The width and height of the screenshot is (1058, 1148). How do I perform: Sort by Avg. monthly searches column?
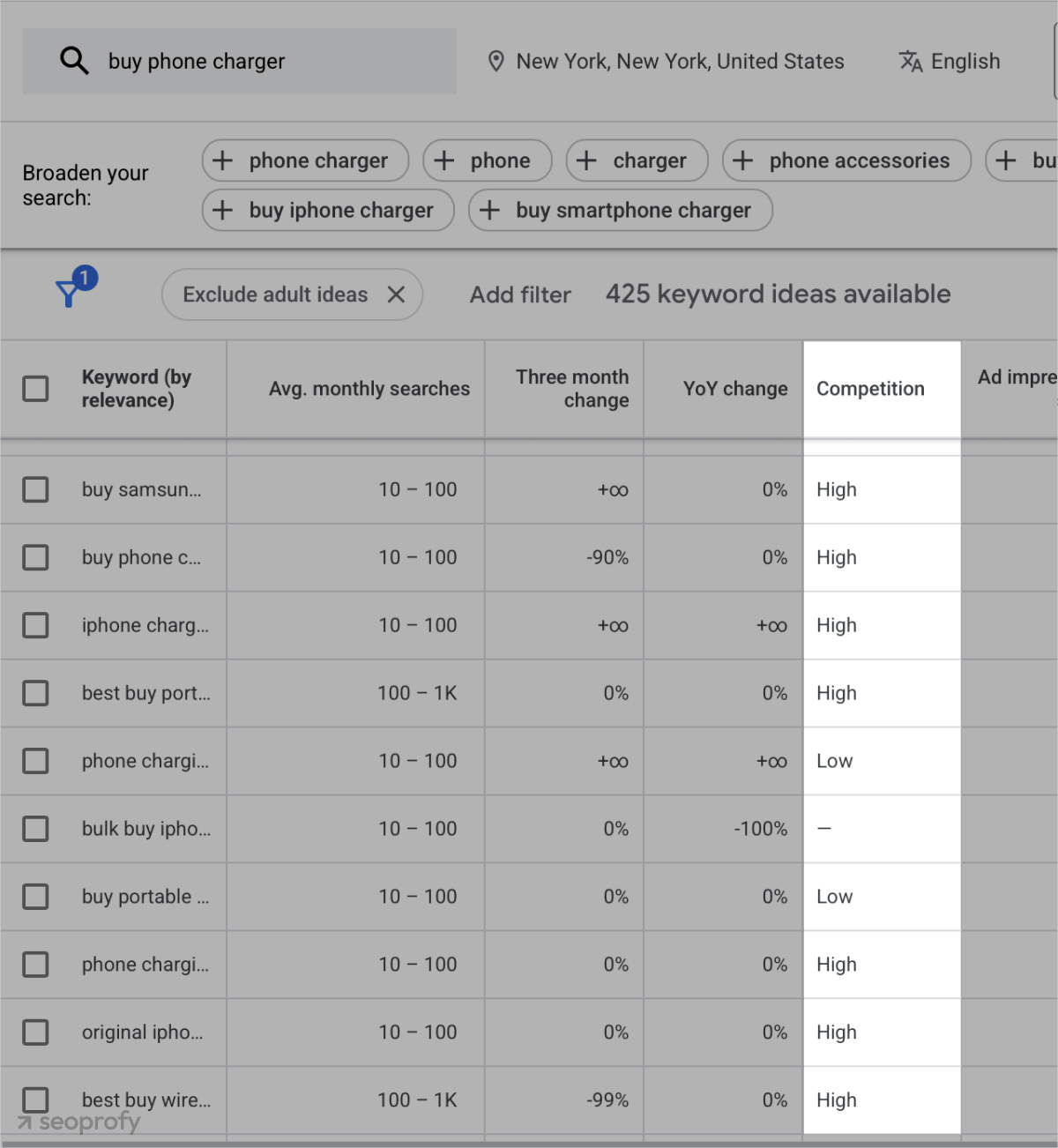click(x=369, y=388)
